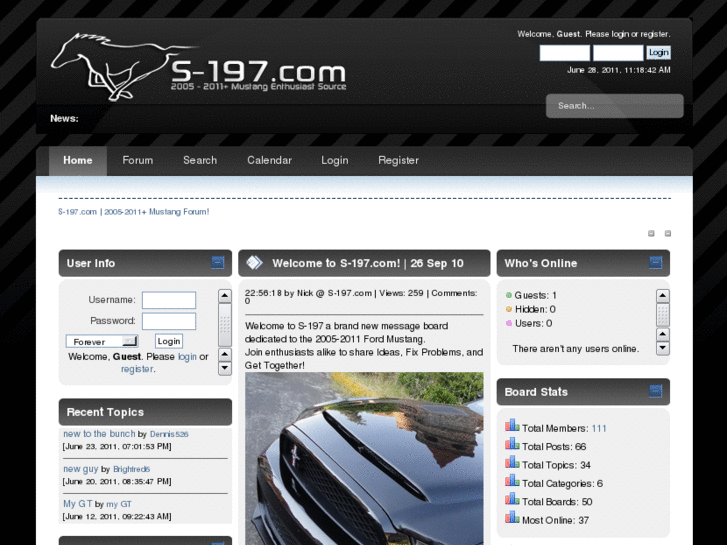The height and width of the screenshot is (545, 727).
Task: Click the Login button in the header
Action: pyautogui.click(x=658, y=52)
